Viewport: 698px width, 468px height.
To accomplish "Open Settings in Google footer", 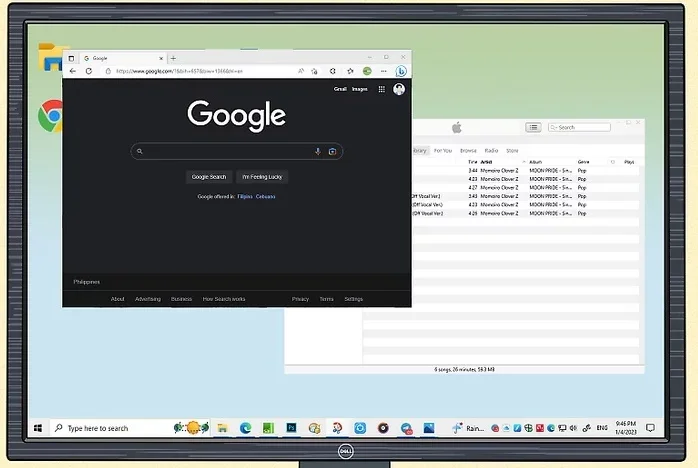I will [353, 299].
